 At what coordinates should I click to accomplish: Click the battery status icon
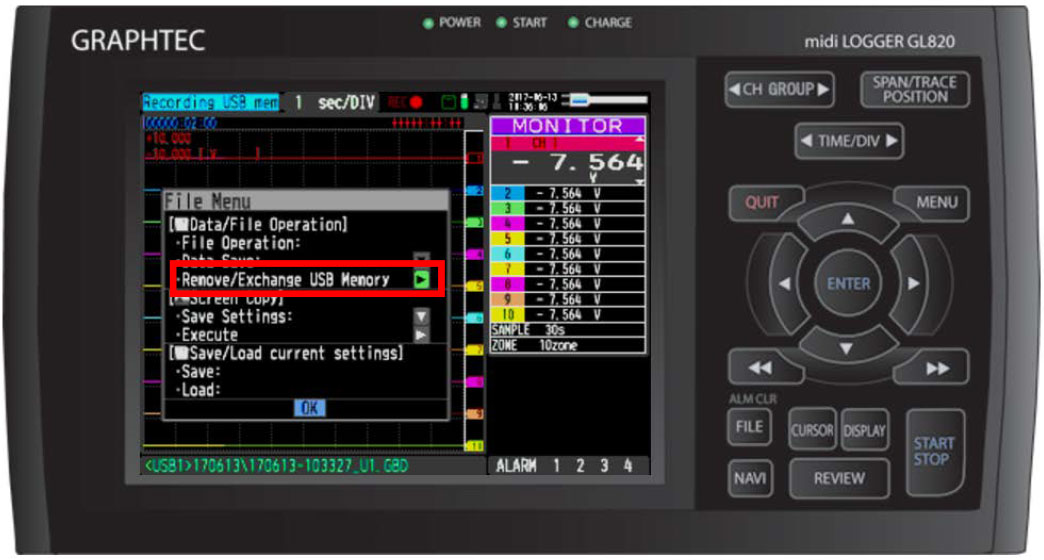464,102
